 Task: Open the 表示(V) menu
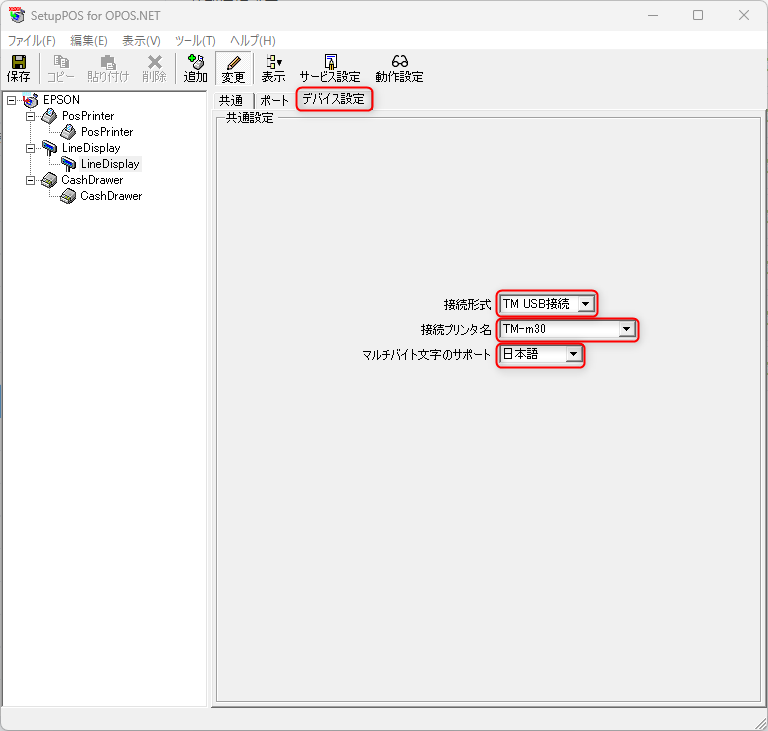click(141, 41)
